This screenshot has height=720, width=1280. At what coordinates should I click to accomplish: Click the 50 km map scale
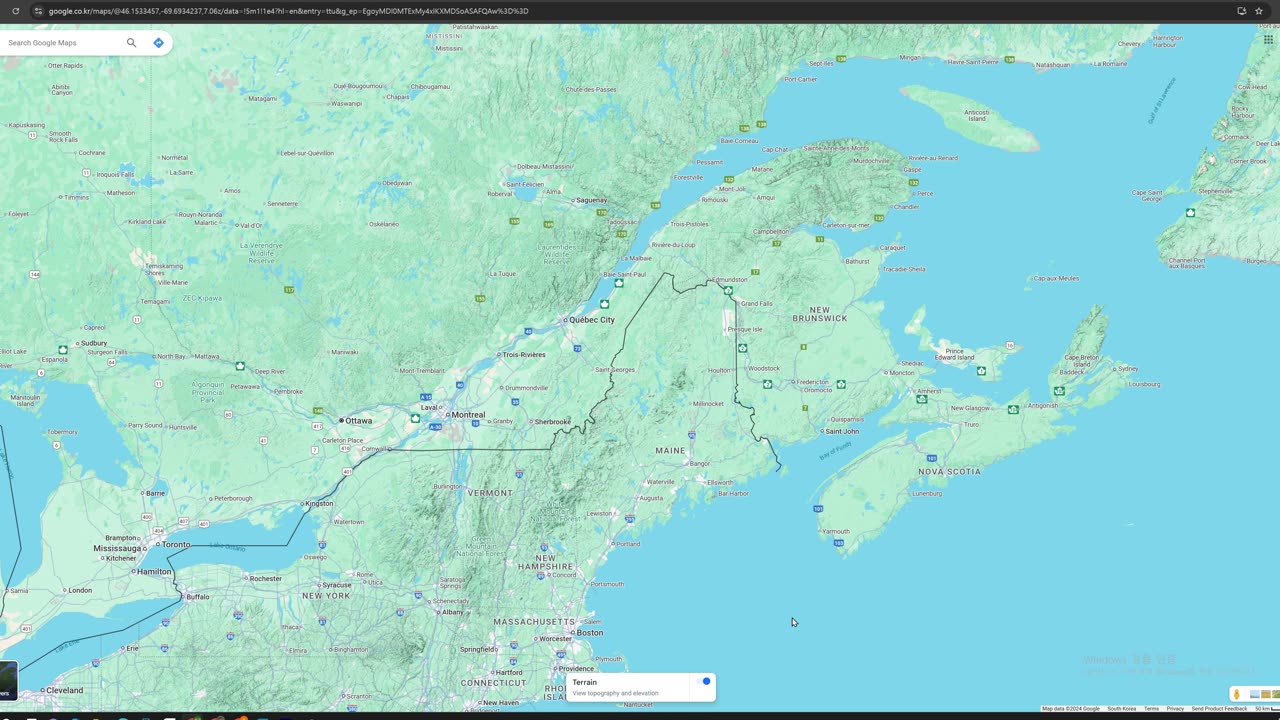(1266, 709)
